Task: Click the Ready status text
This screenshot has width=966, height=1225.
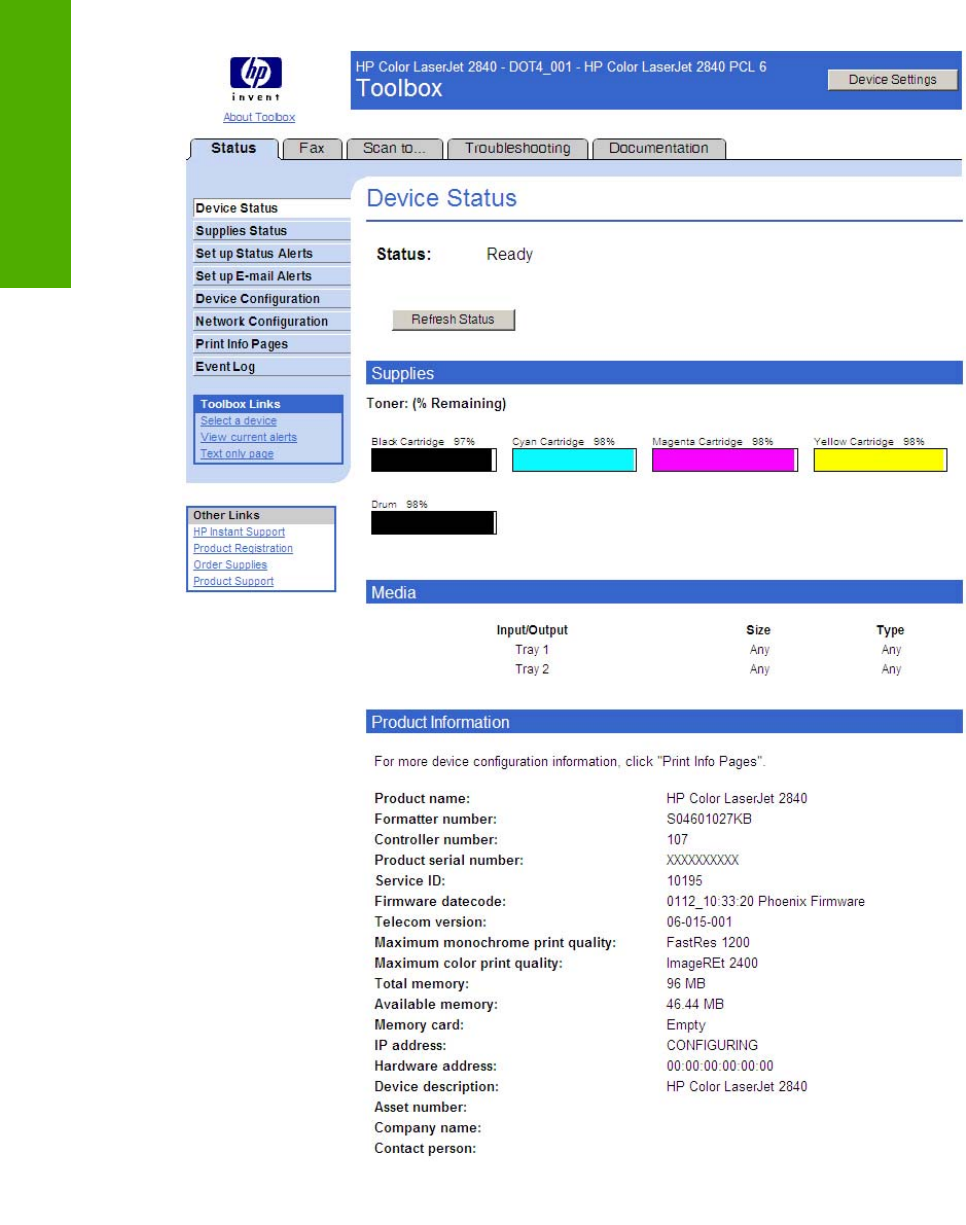Action: click(510, 255)
